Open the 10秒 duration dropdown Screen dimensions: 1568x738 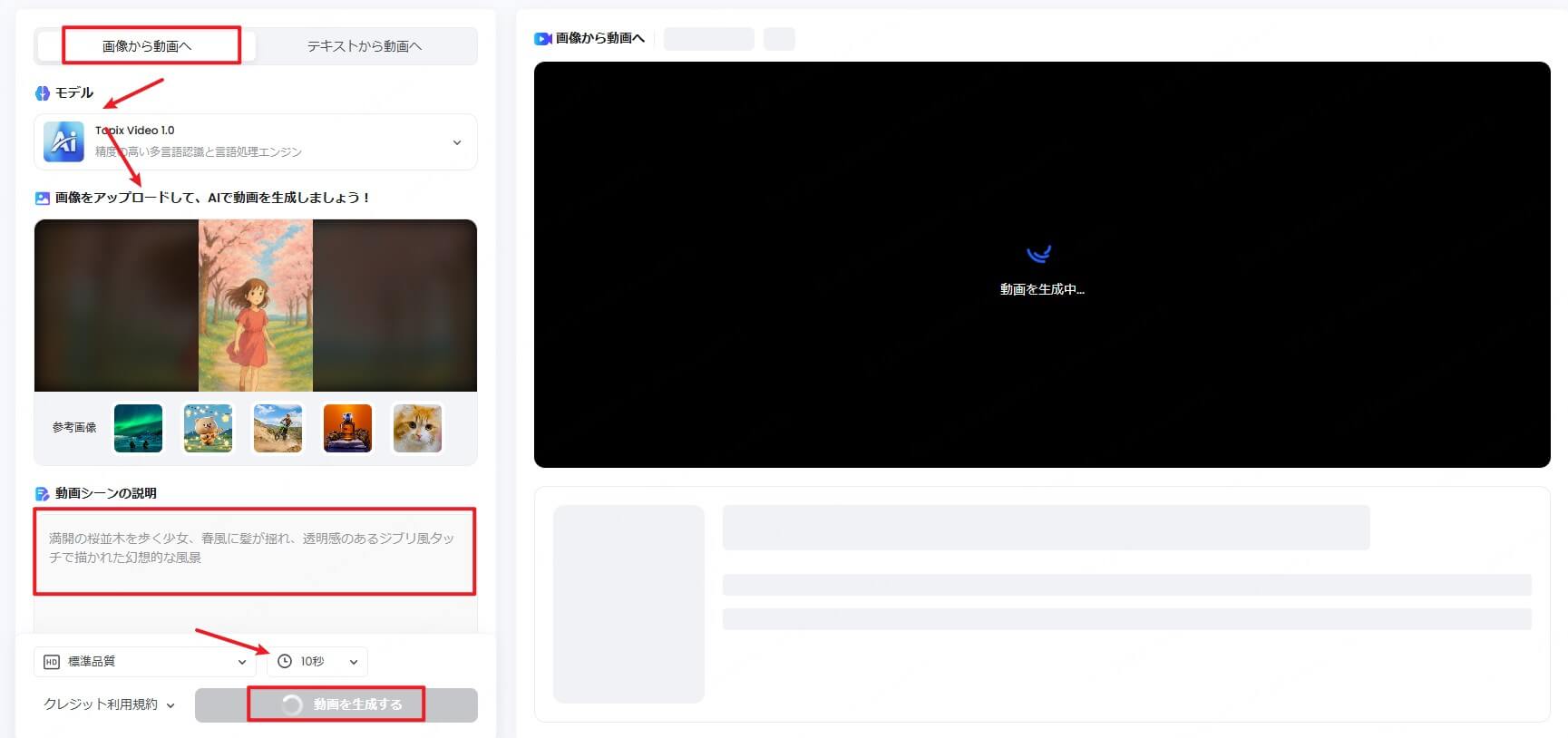317,662
